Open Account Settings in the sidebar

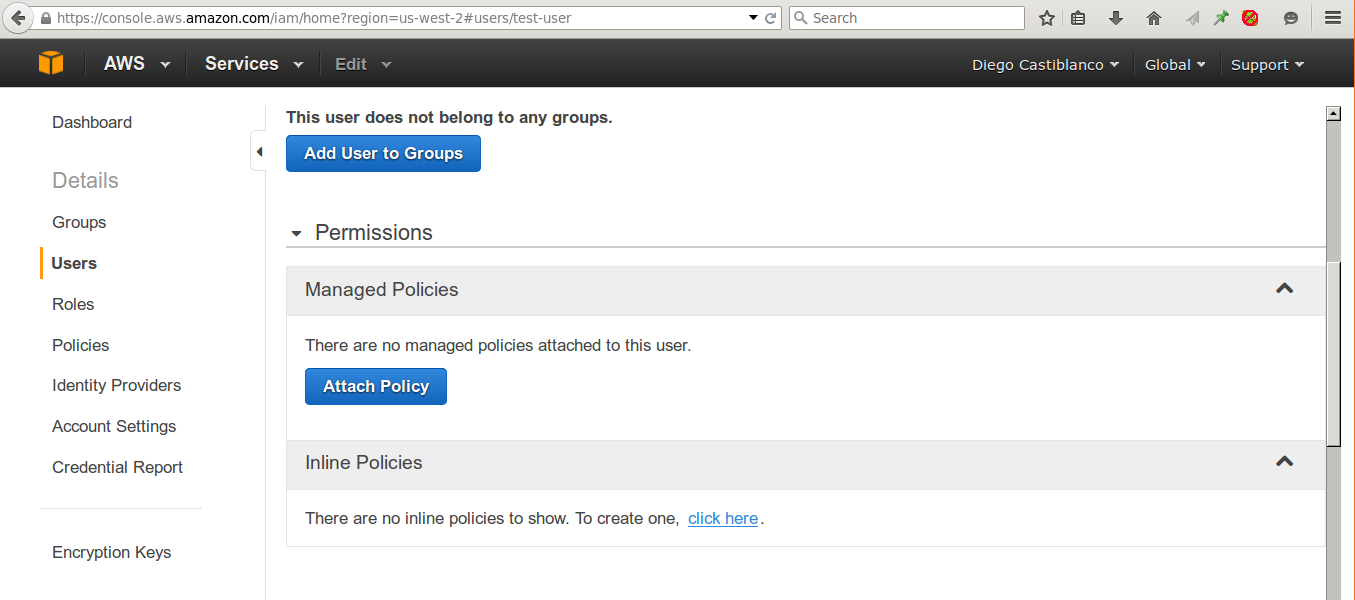[114, 426]
